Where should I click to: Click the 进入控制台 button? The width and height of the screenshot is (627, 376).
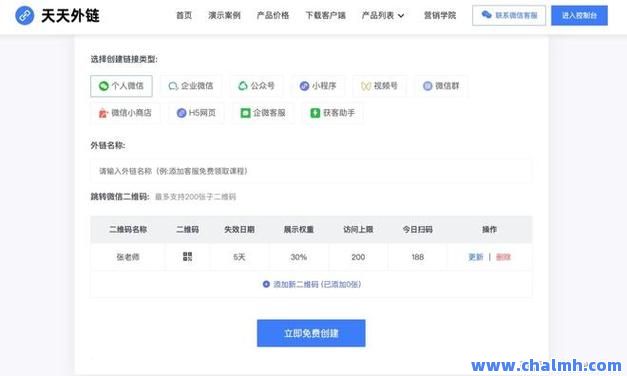coord(579,16)
